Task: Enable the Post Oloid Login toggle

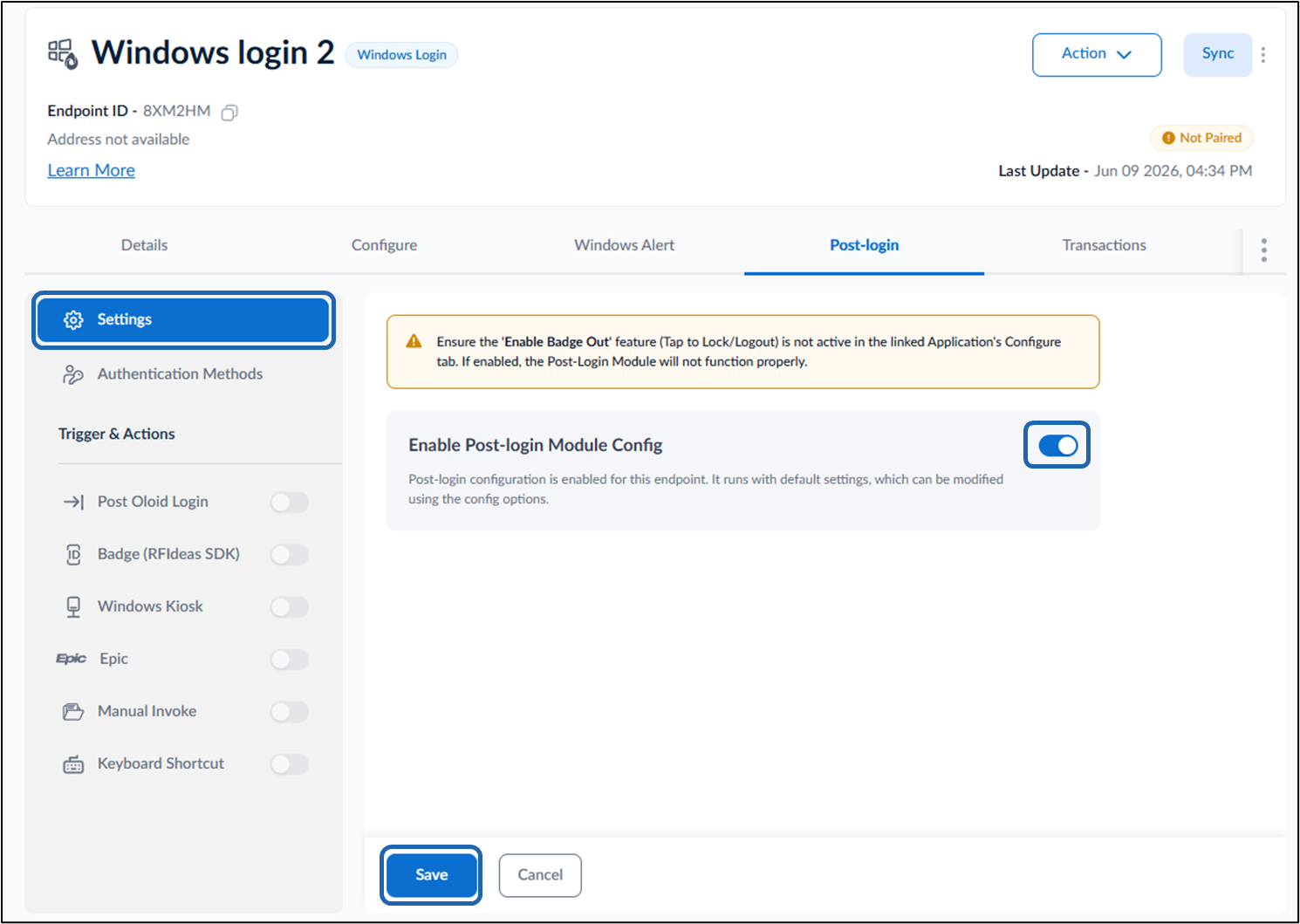Action: click(289, 503)
